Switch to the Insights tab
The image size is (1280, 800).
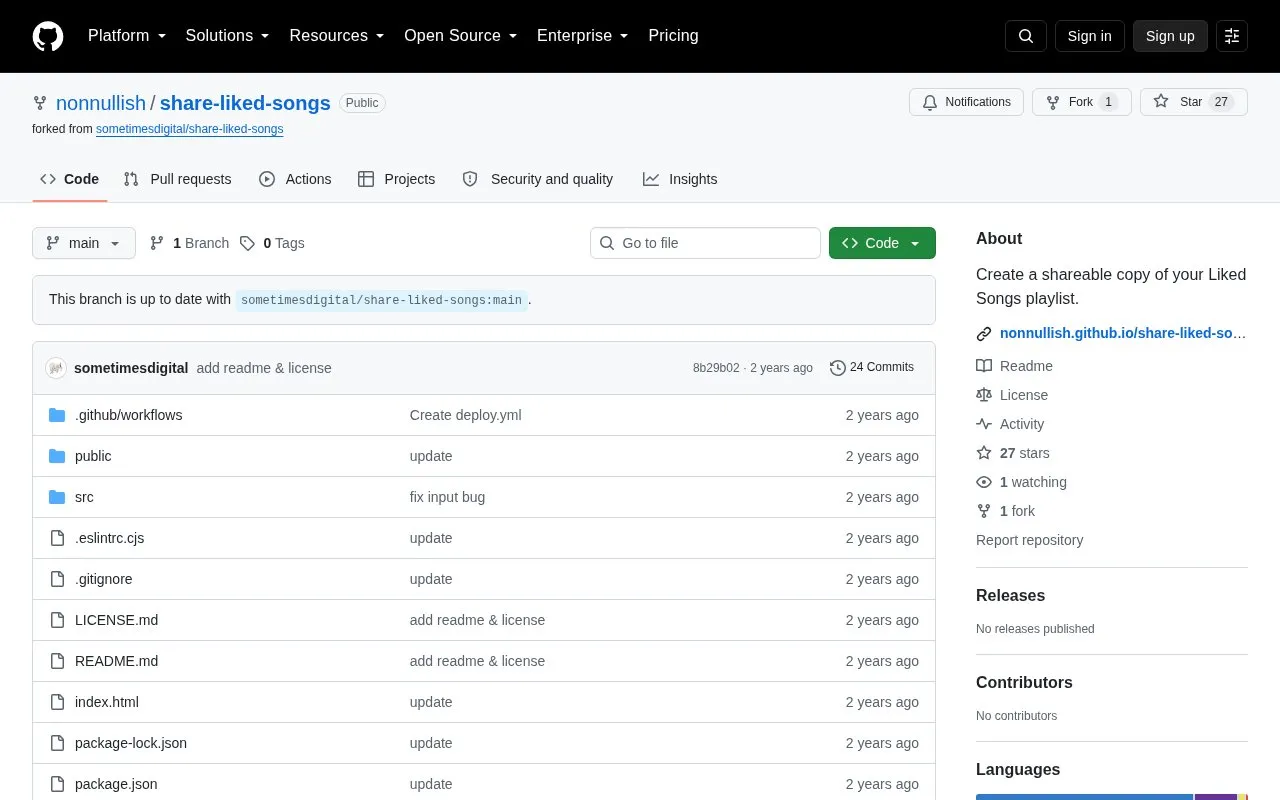[x=680, y=179]
